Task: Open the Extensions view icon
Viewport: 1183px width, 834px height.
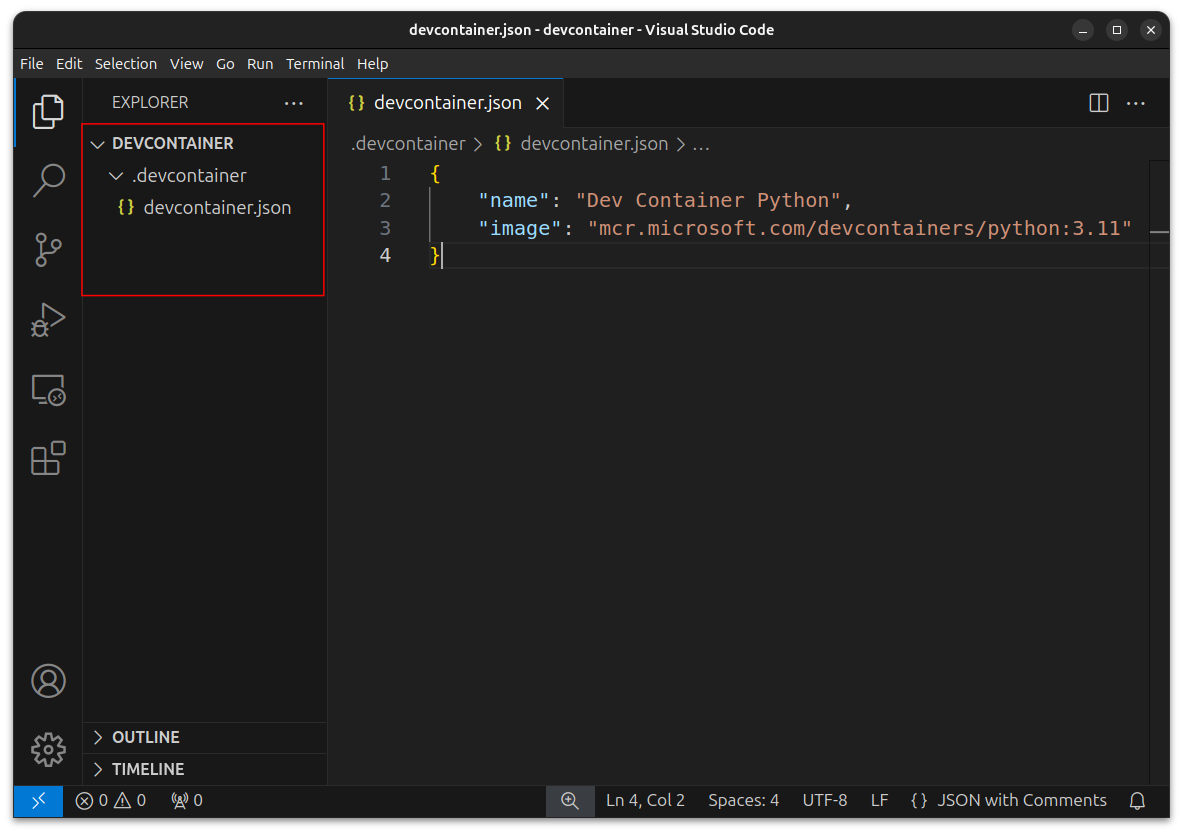Action: 48,458
